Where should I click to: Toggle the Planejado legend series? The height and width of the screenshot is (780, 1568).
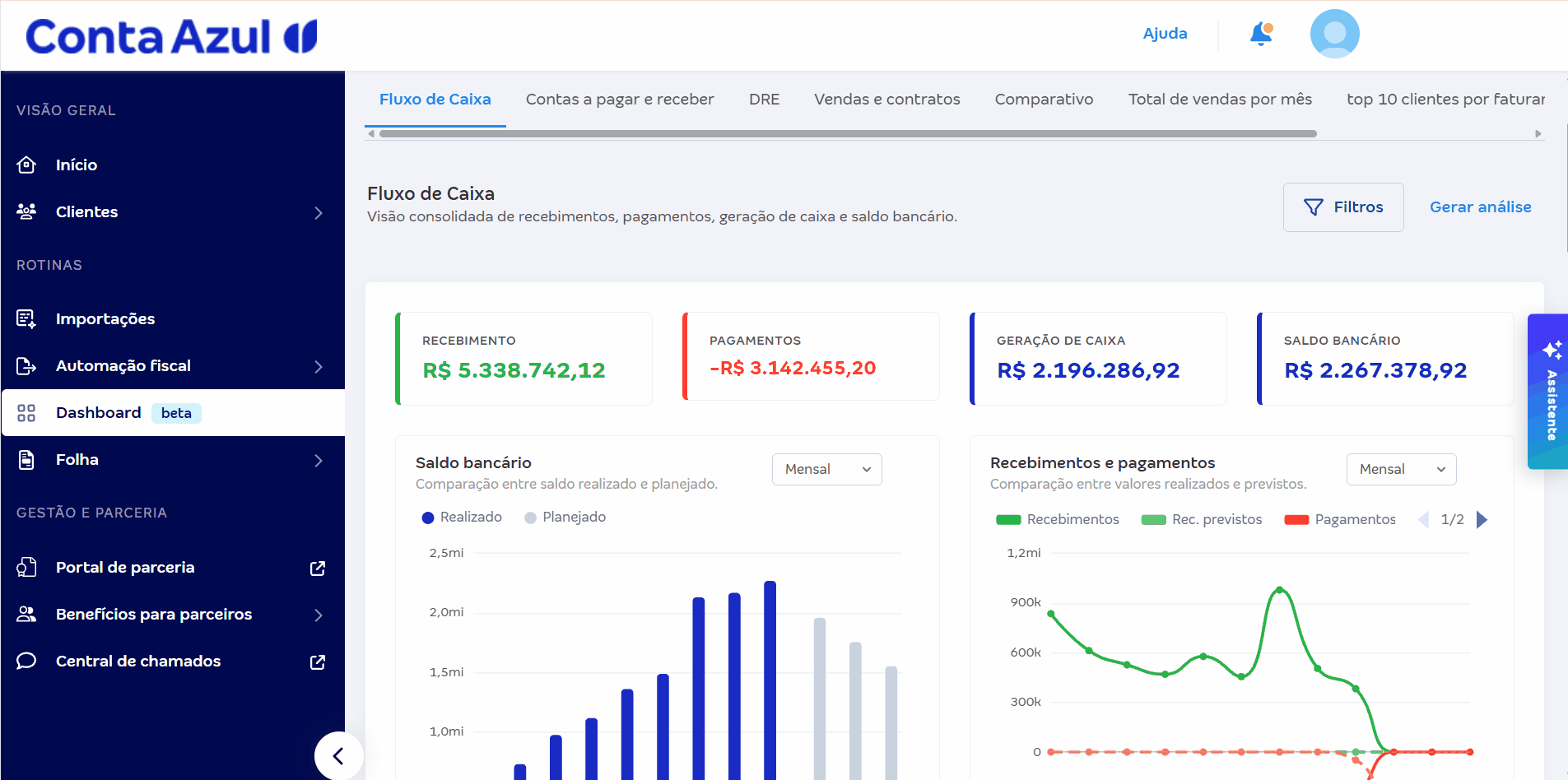pos(565,517)
